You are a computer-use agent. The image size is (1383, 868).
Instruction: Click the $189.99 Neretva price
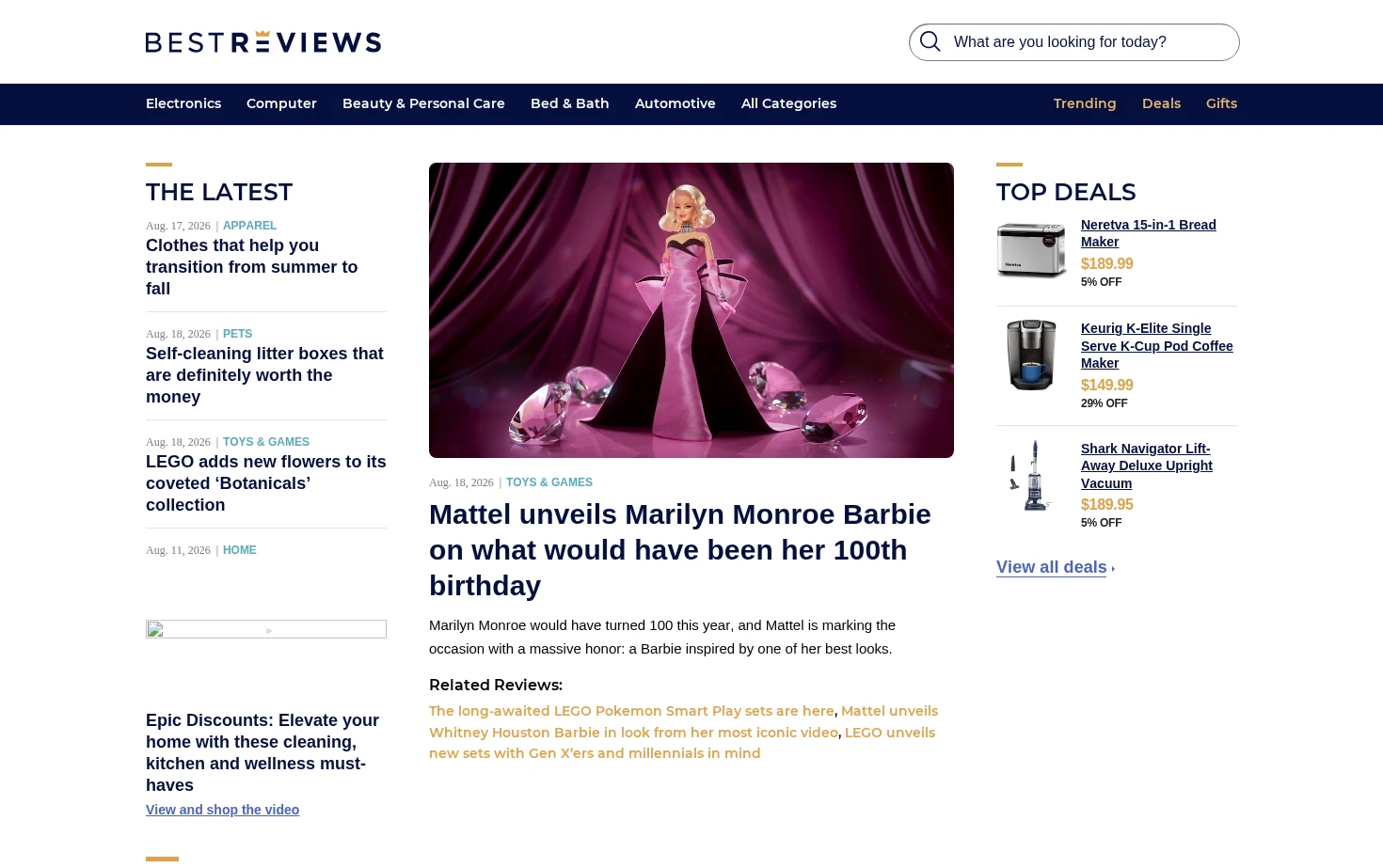[x=1107, y=264]
